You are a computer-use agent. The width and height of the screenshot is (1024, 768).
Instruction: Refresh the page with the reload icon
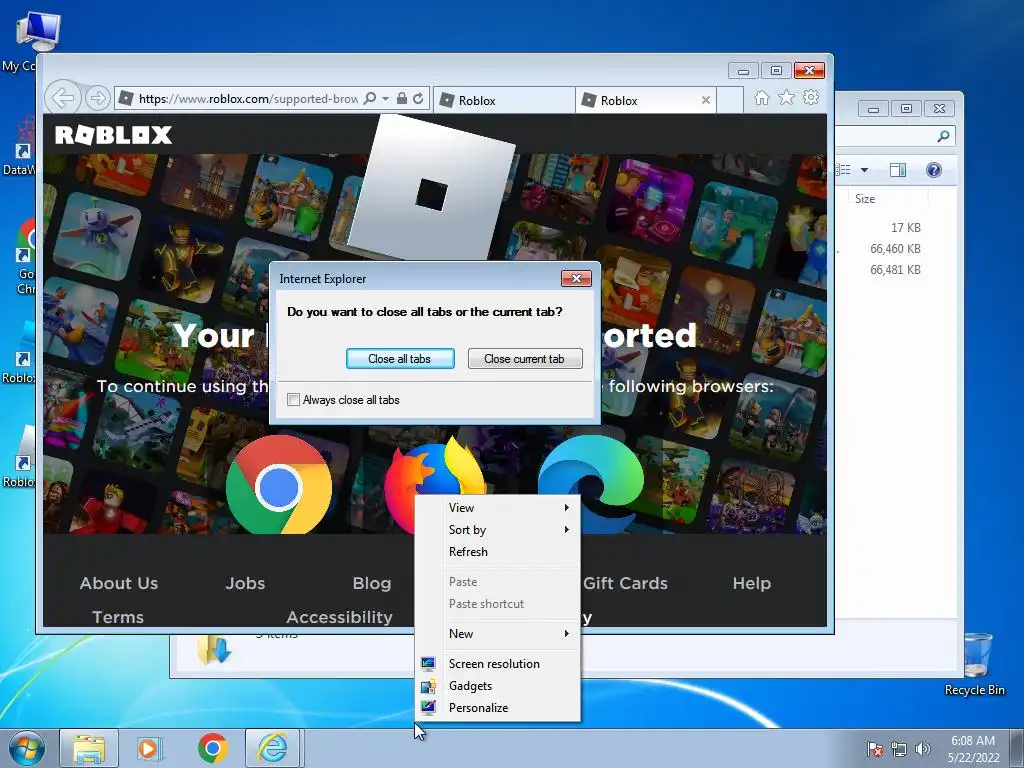418,99
